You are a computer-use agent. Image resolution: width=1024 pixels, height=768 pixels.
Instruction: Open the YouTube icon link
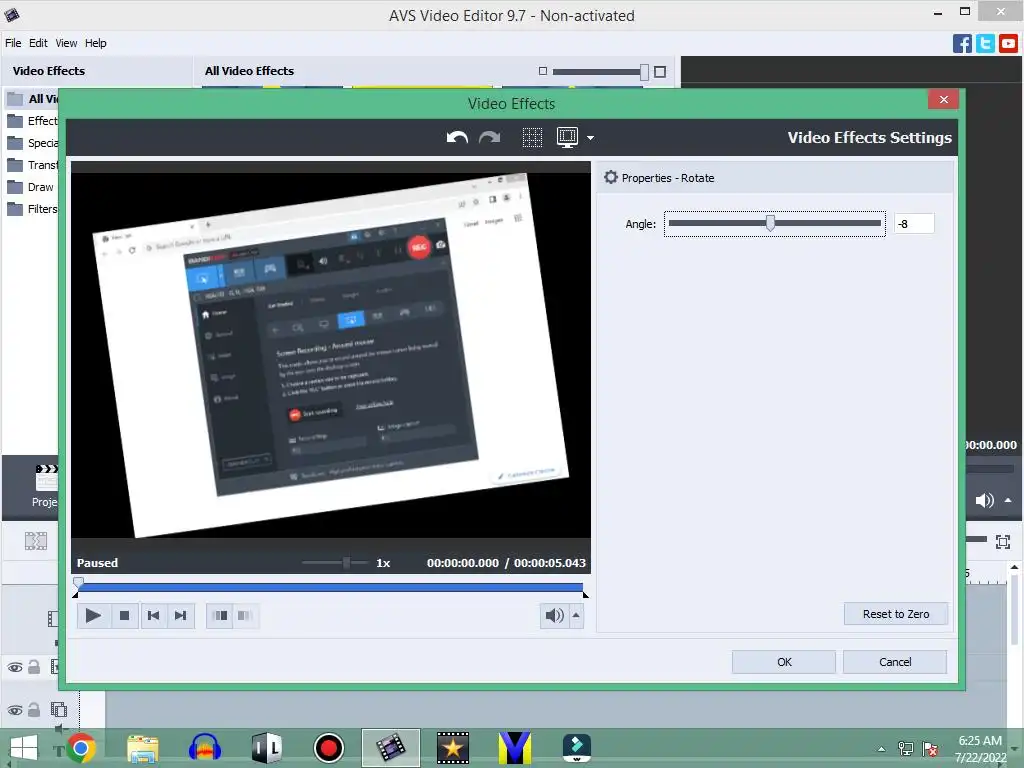(1008, 44)
